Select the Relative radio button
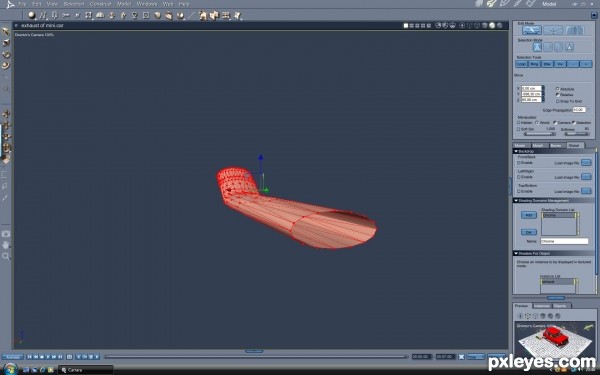Screen dimensions: 600x375 coord(558,95)
